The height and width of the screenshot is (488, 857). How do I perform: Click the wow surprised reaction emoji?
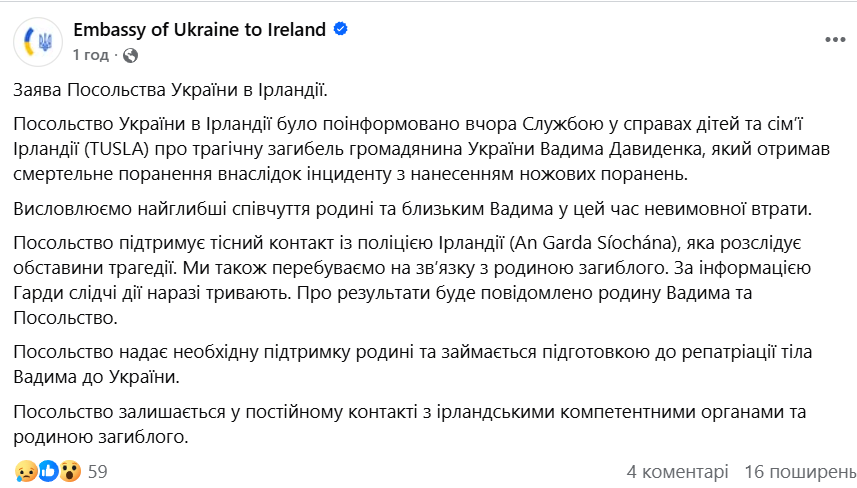[x=69, y=470]
